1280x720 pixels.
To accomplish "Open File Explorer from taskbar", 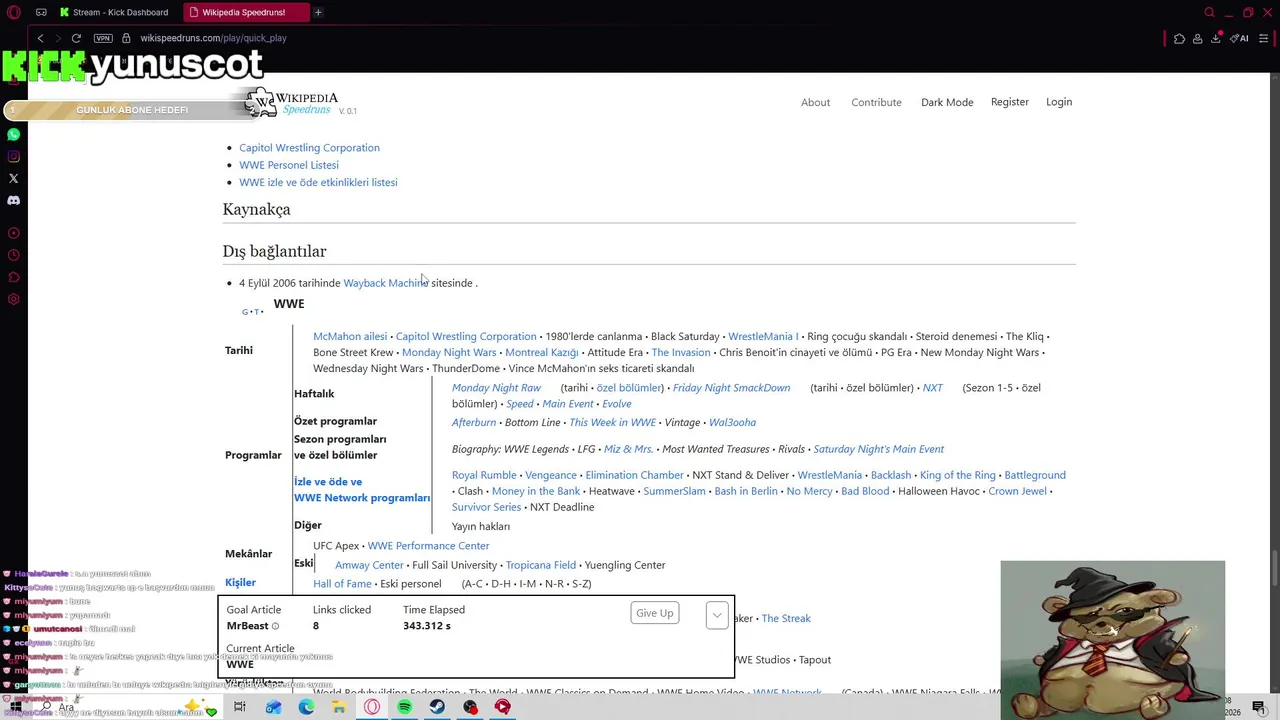I will tap(339, 707).
